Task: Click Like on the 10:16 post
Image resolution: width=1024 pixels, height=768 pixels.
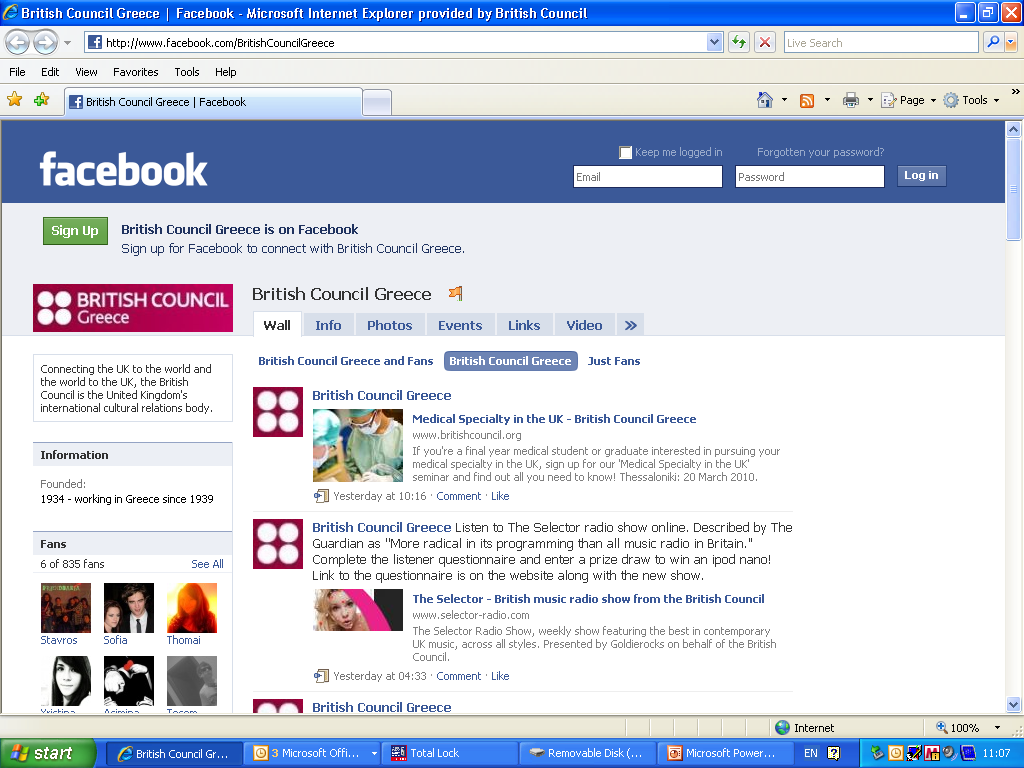Action: tap(500, 496)
